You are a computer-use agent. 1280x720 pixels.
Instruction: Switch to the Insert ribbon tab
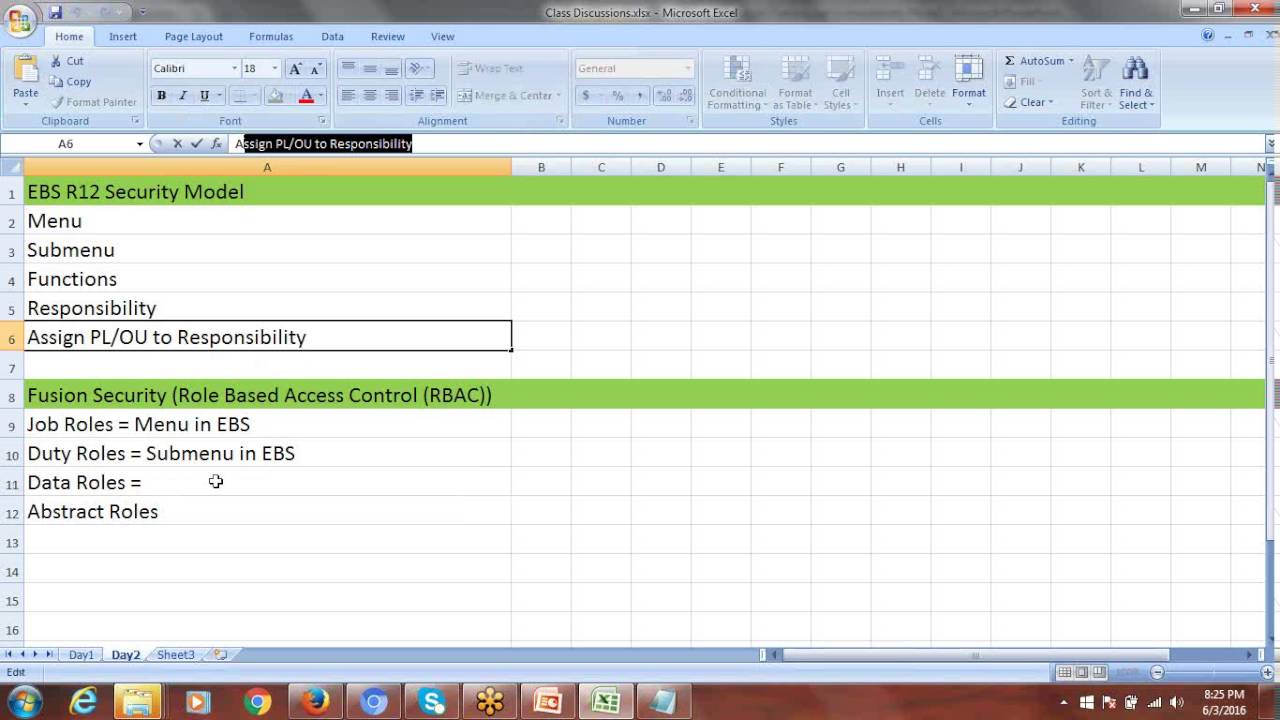[123, 36]
